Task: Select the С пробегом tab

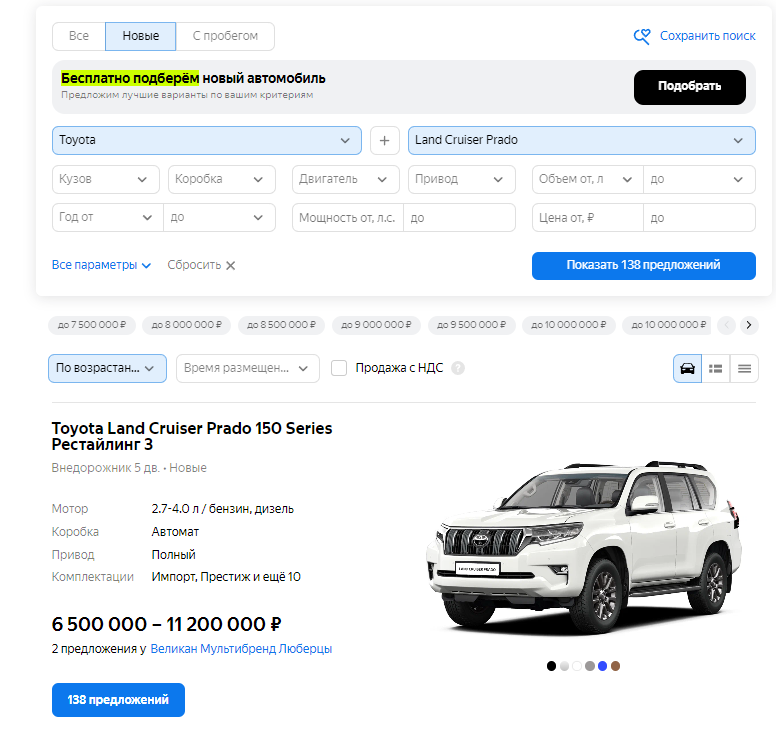Action: click(x=225, y=36)
